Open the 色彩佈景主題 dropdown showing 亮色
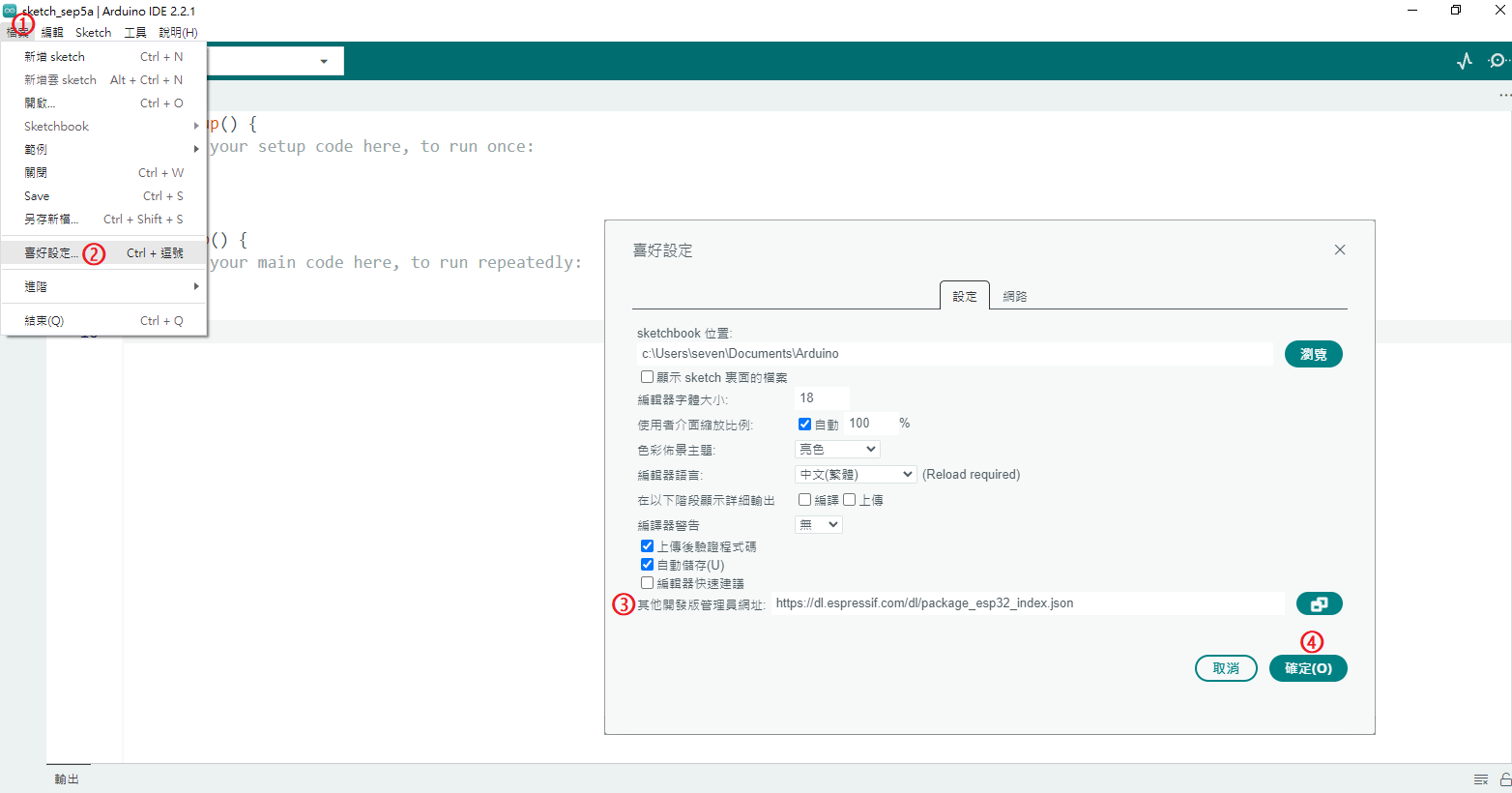 pyautogui.click(x=837, y=449)
